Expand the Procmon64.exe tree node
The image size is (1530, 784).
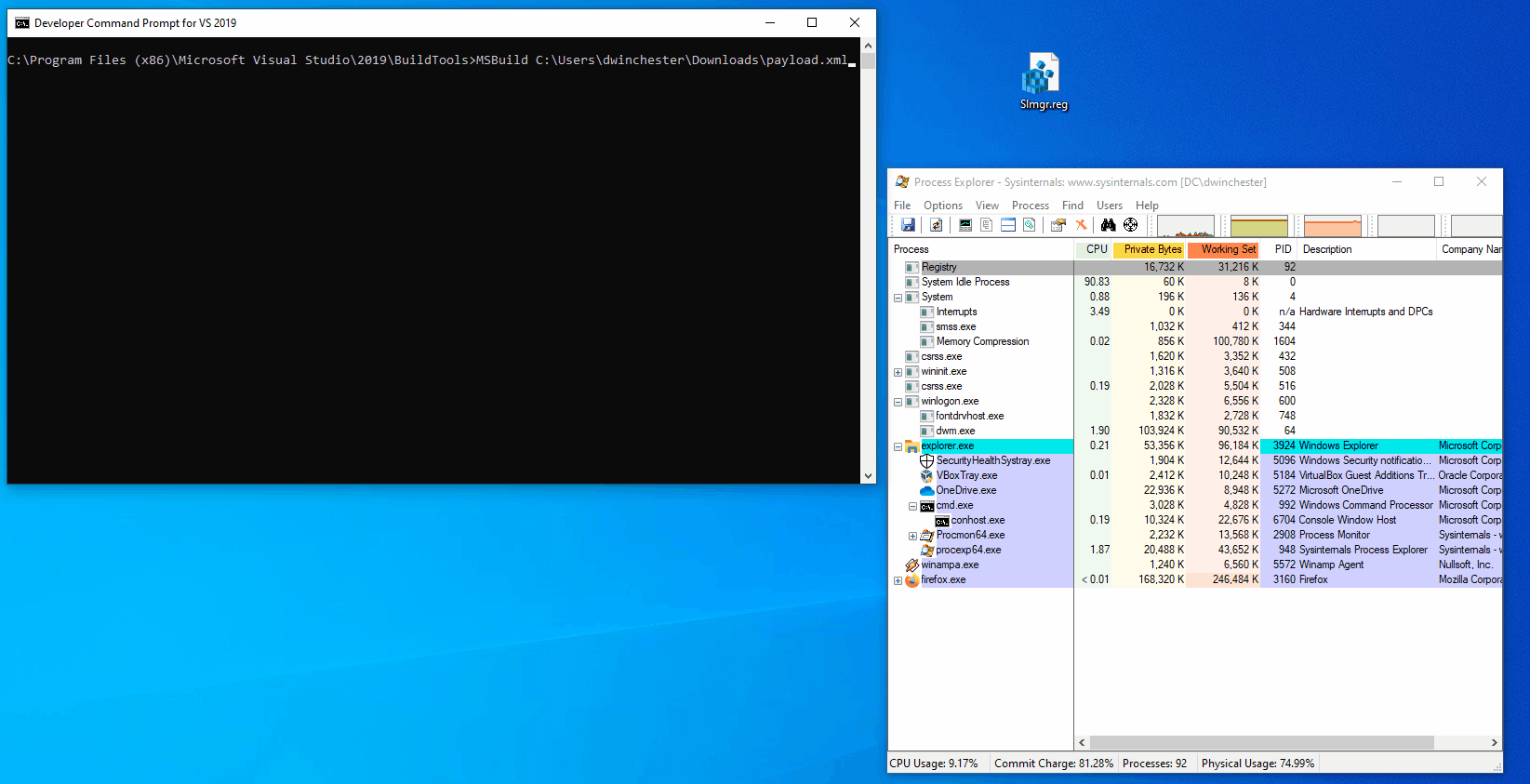[913, 536]
